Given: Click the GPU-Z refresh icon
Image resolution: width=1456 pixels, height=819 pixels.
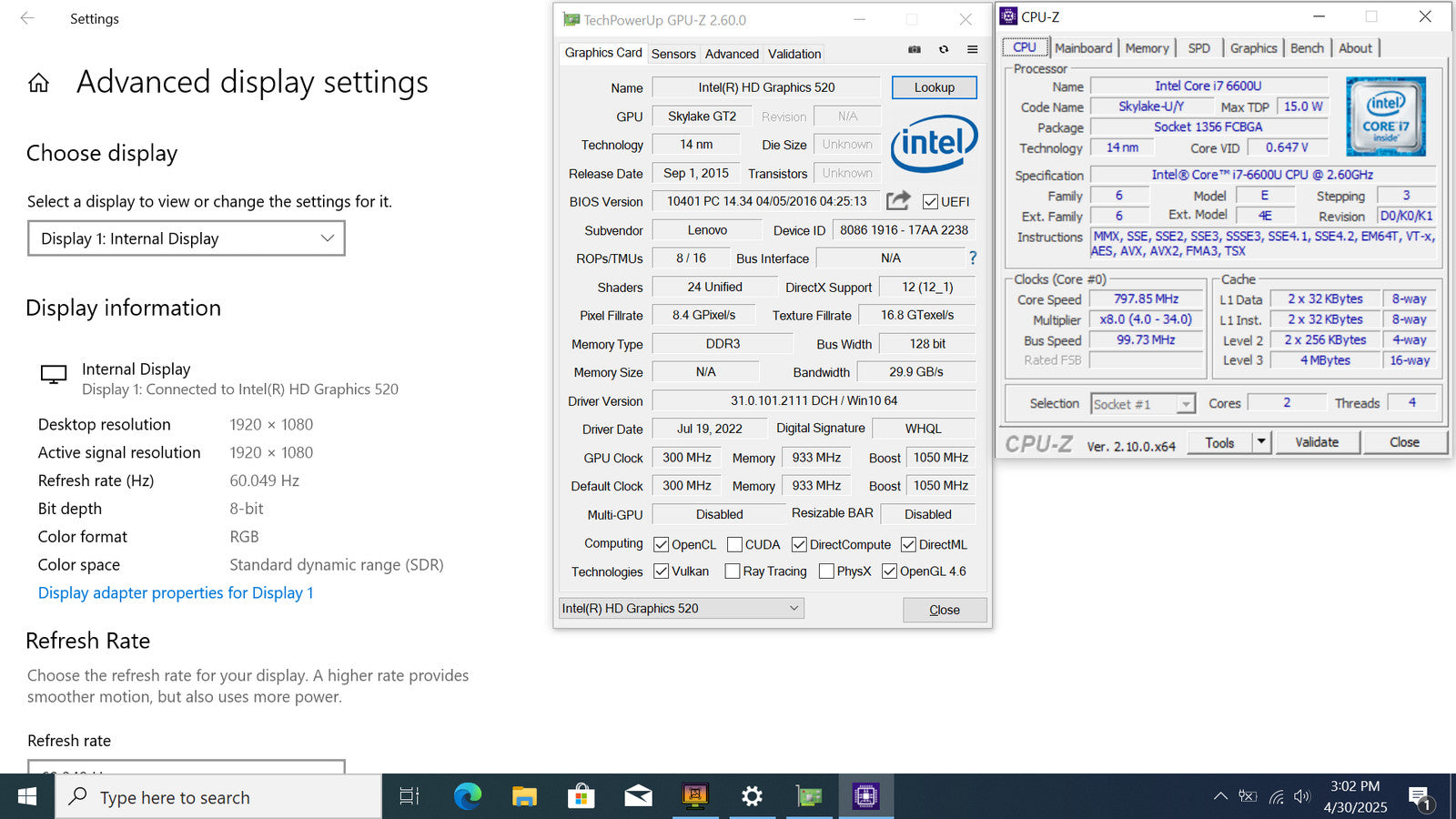Looking at the screenshot, I should point(944,50).
